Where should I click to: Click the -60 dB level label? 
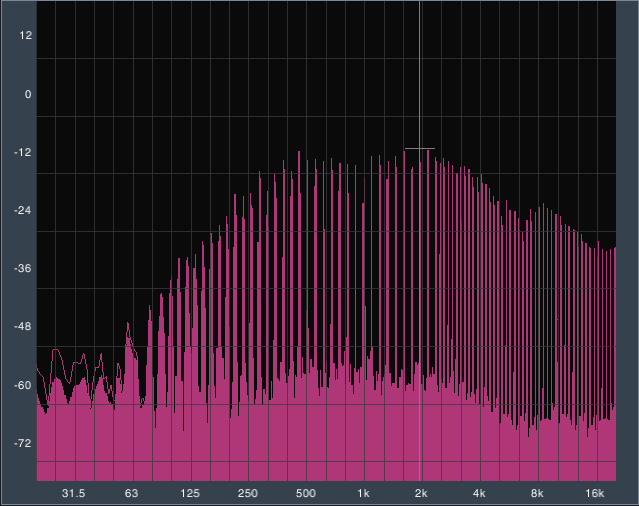23,385
